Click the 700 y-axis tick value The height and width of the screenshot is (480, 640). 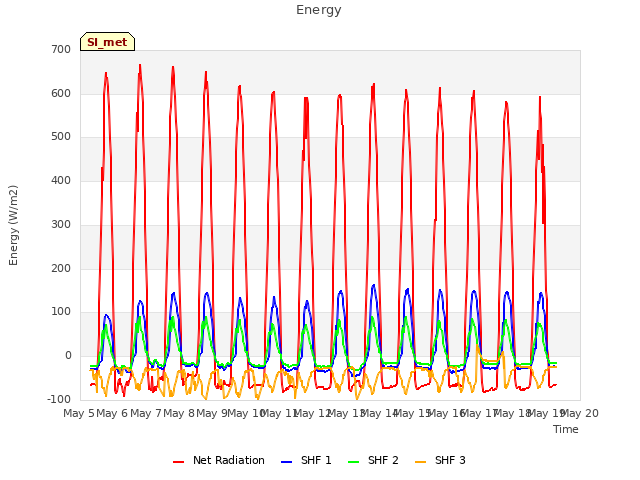point(61,49)
